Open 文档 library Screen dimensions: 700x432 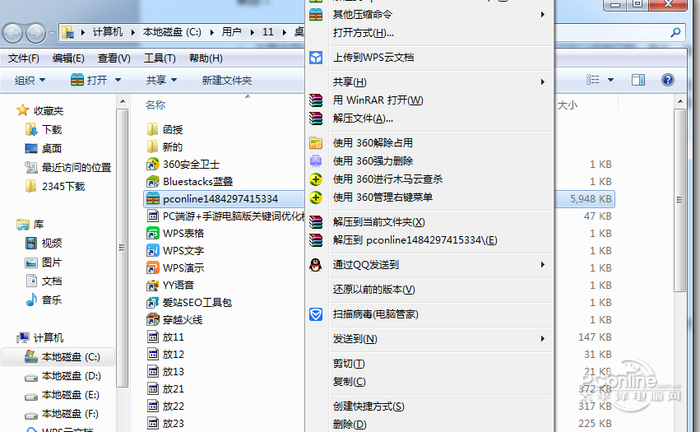click(43, 281)
